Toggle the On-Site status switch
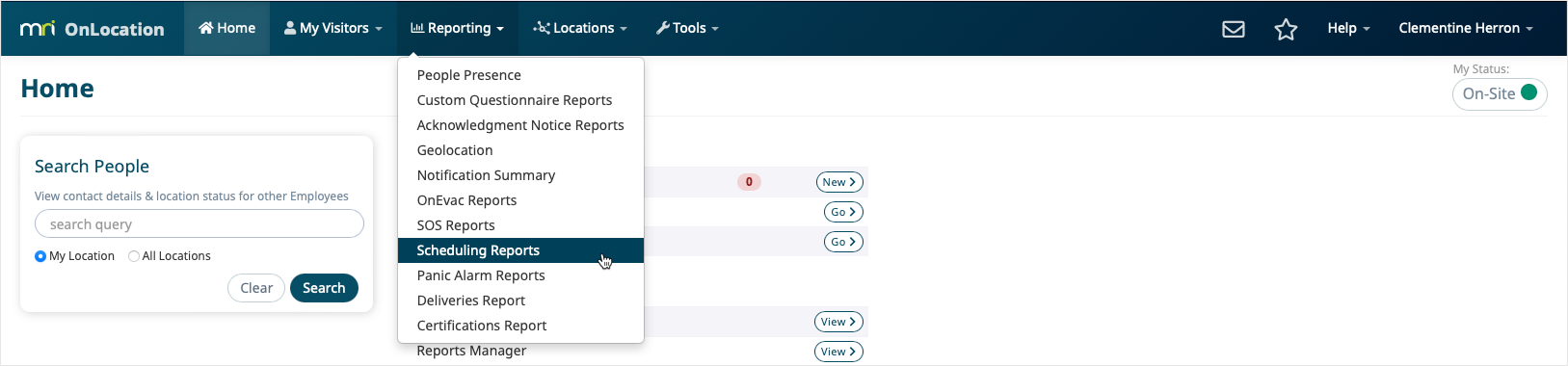This screenshot has width=1568, height=366. (1500, 94)
